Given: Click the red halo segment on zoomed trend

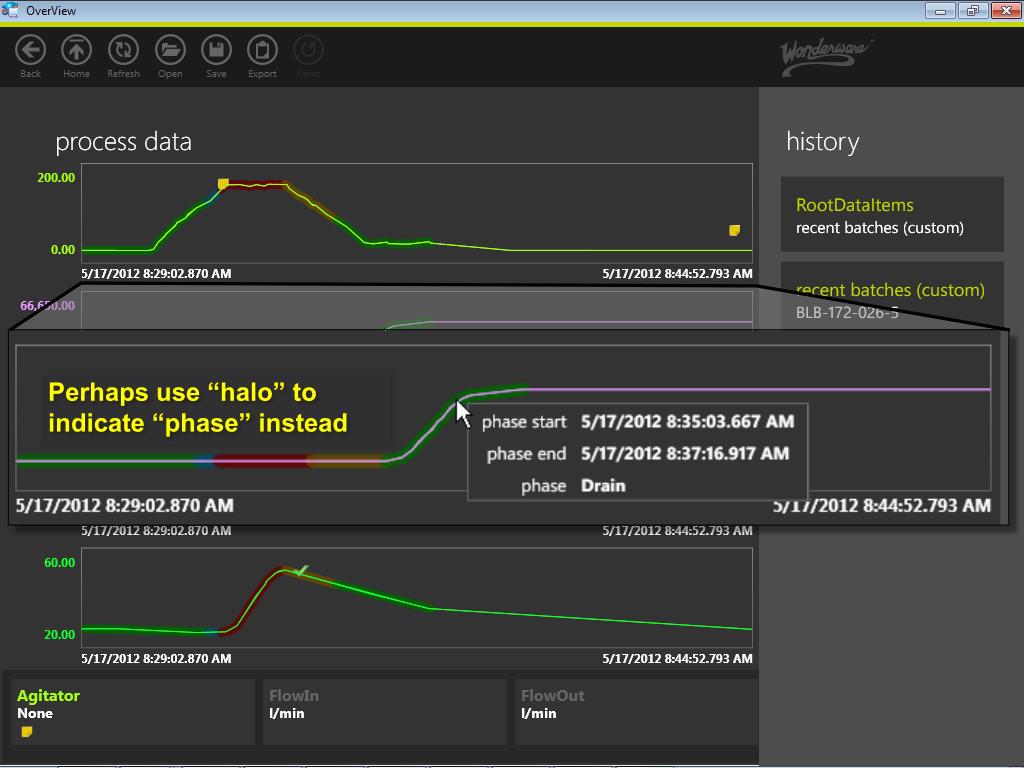Looking at the screenshot, I should click(x=260, y=461).
